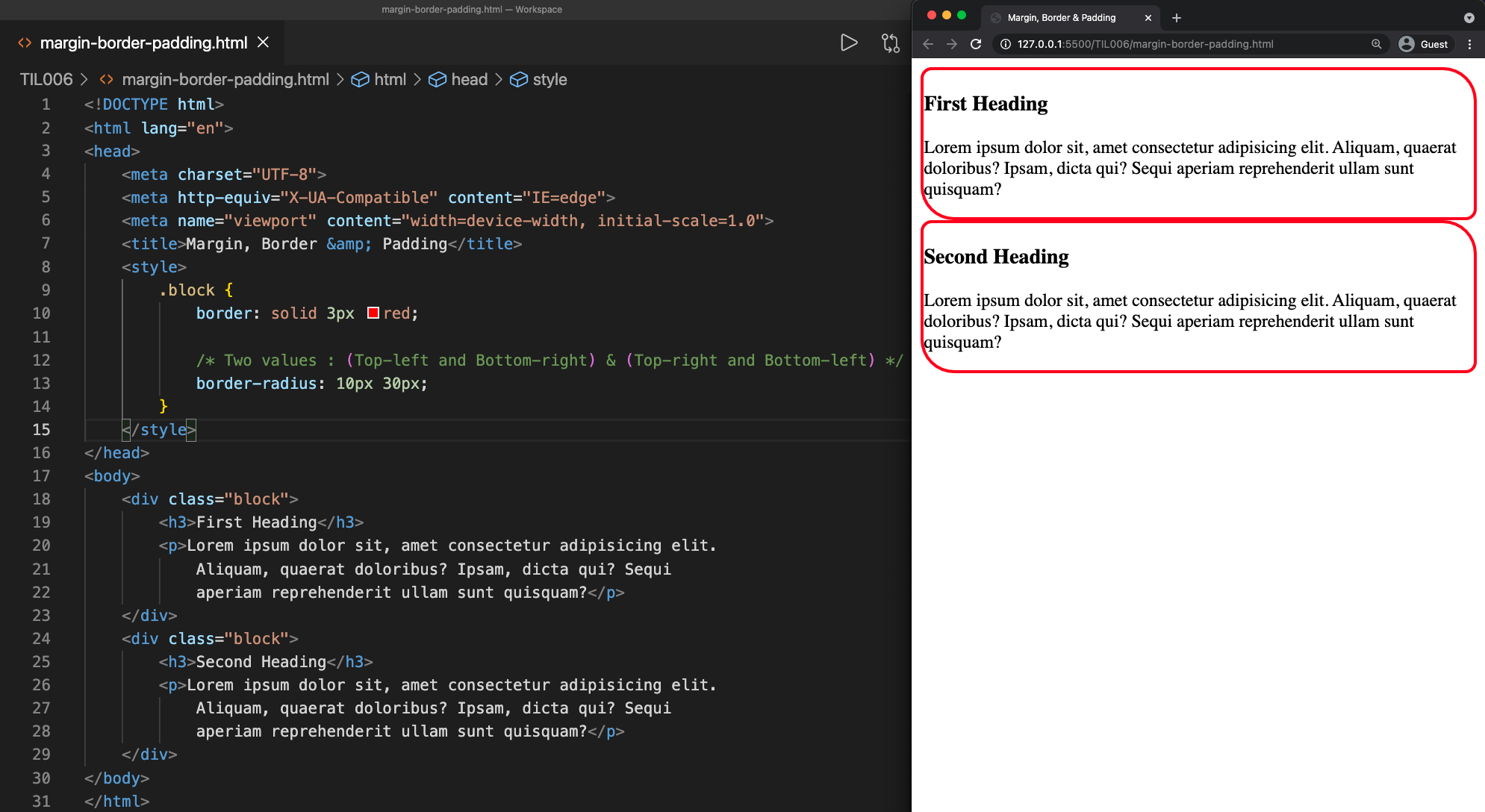The width and height of the screenshot is (1485, 812).
Task: Open the source control compare changes icon
Action: [890, 43]
